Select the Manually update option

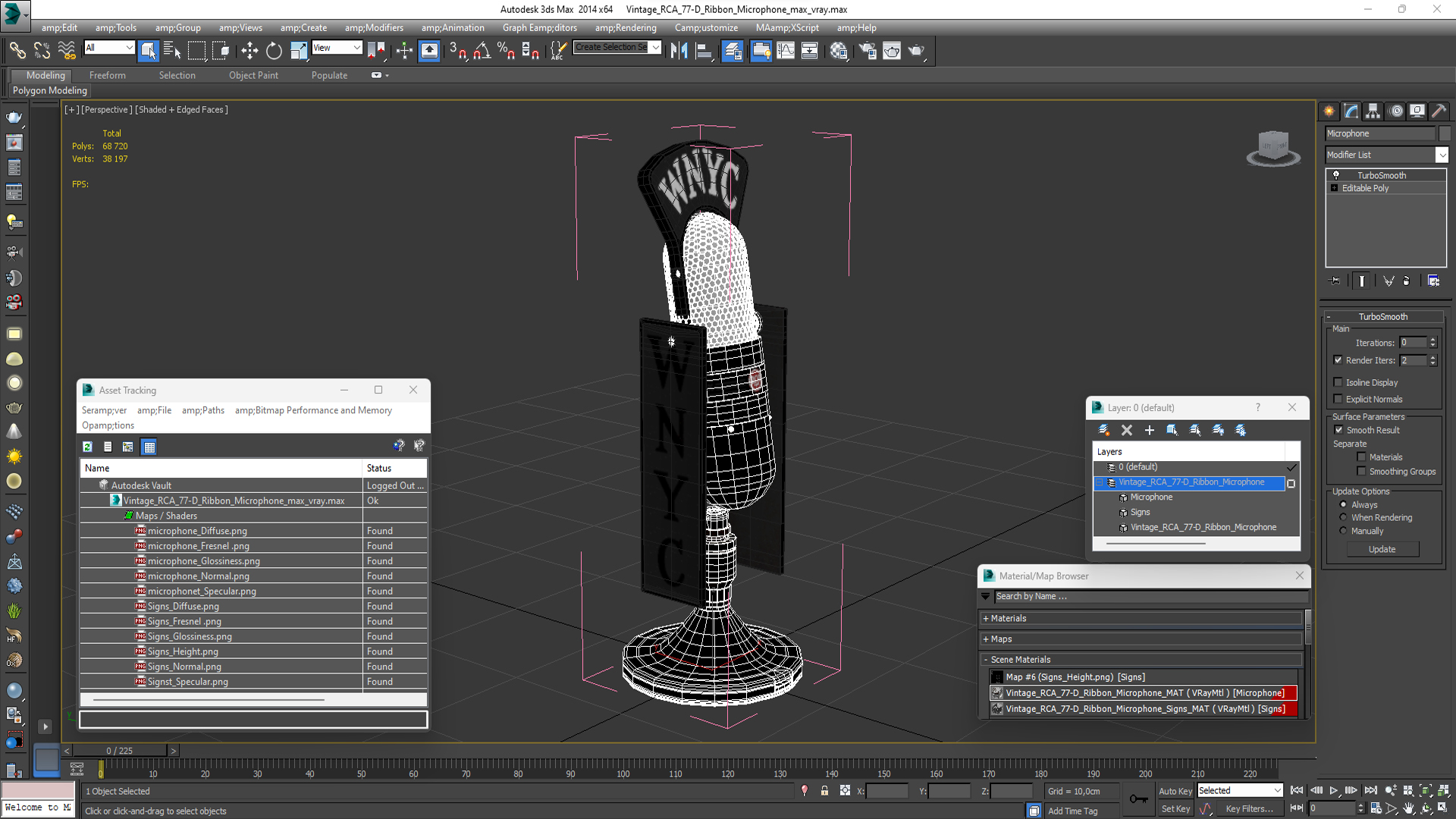(x=1343, y=531)
